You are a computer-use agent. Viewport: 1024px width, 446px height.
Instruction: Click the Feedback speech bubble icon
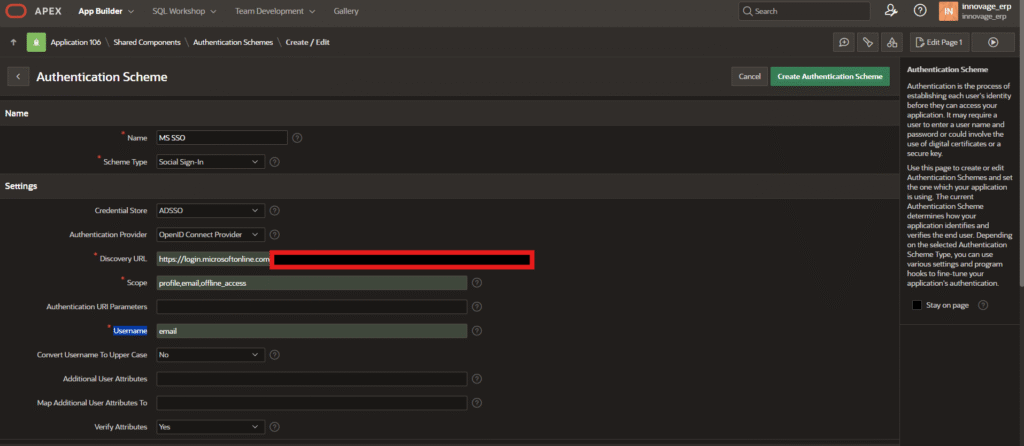tap(844, 42)
